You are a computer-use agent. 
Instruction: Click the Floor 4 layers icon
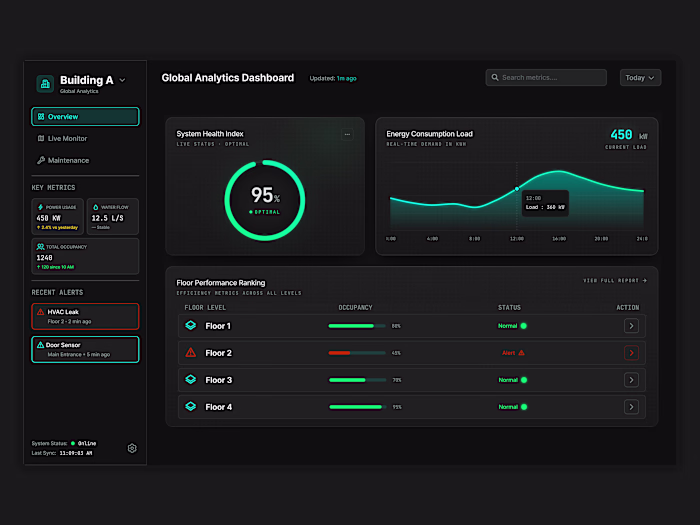(x=191, y=407)
